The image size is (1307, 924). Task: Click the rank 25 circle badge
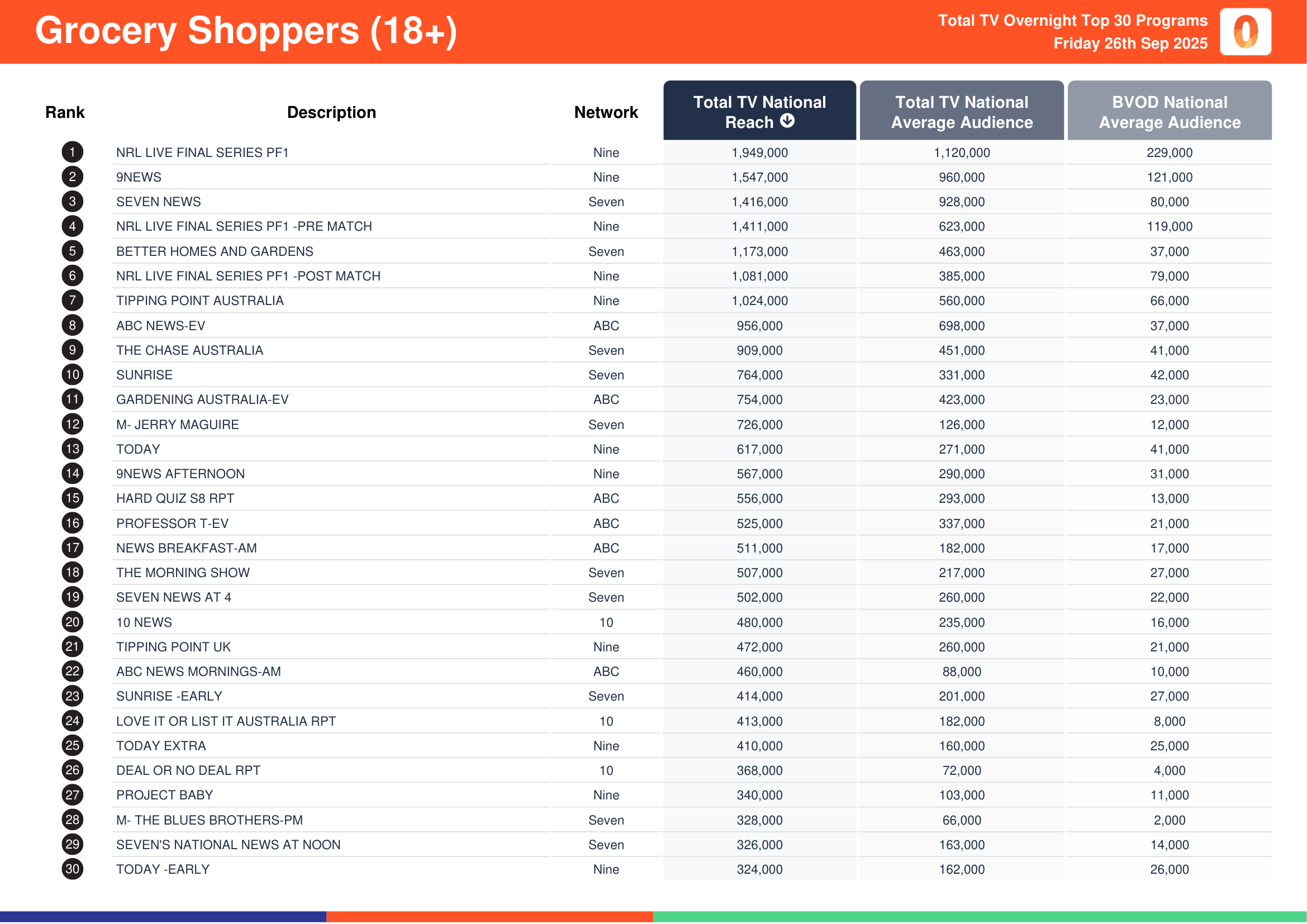click(72, 745)
